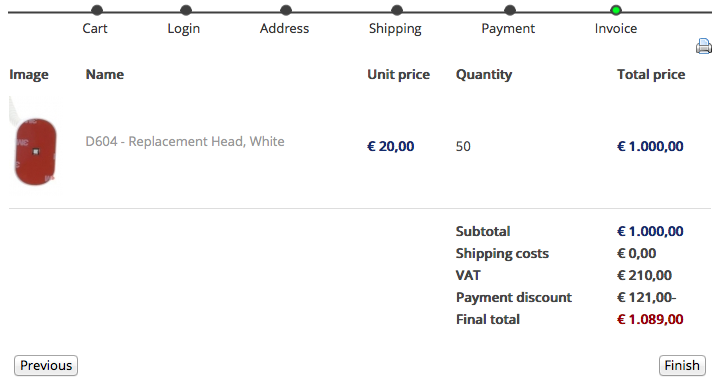Click the Total price column header
Image resolution: width=719 pixels, height=383 pixels.
[651, 74]
